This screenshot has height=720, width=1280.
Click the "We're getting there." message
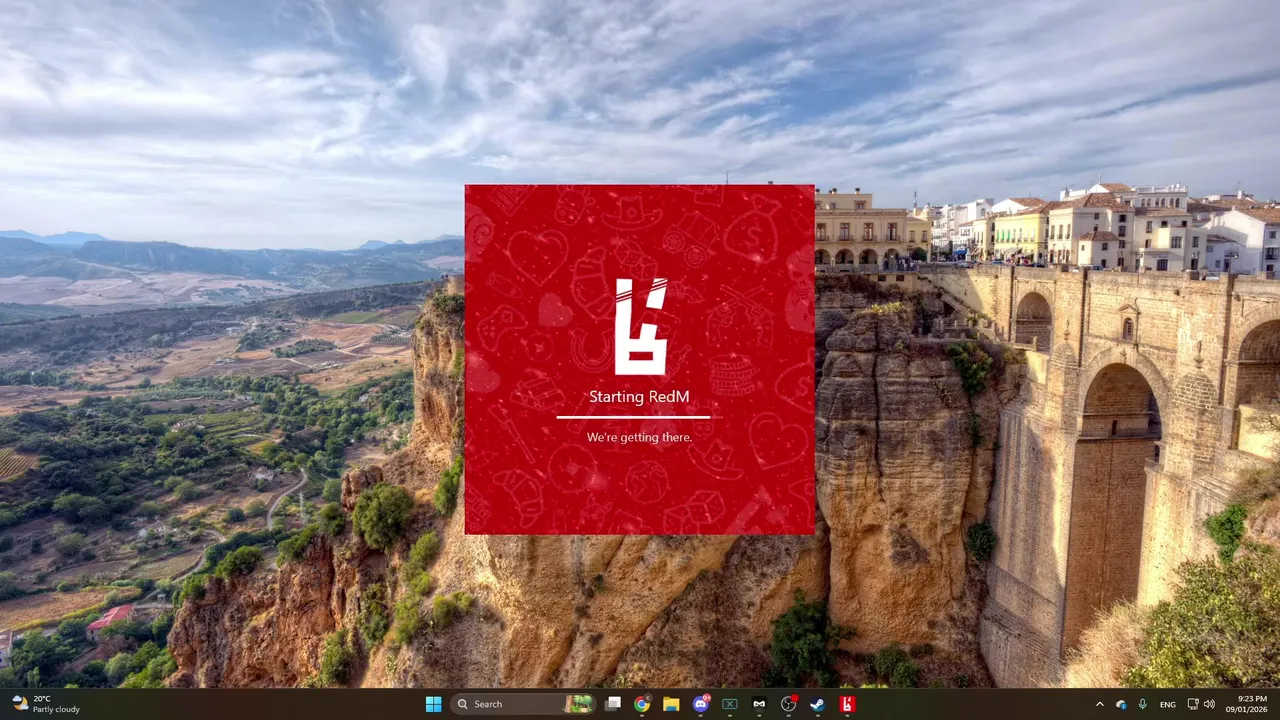point(639,437)
